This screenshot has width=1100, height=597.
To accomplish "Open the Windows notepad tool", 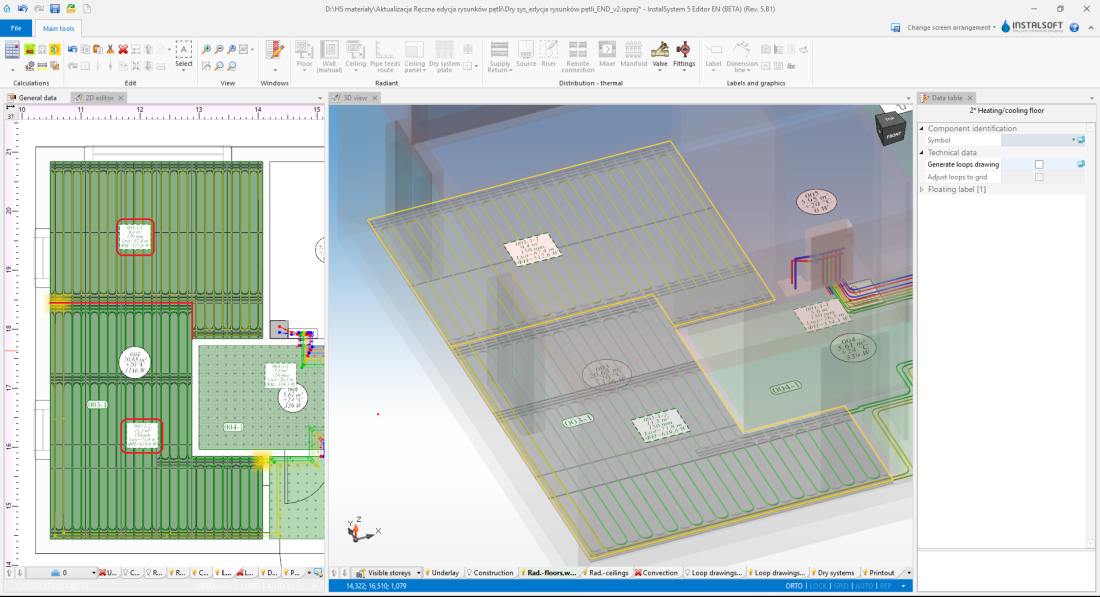I will pyautogui.click(x=274, y=51).
